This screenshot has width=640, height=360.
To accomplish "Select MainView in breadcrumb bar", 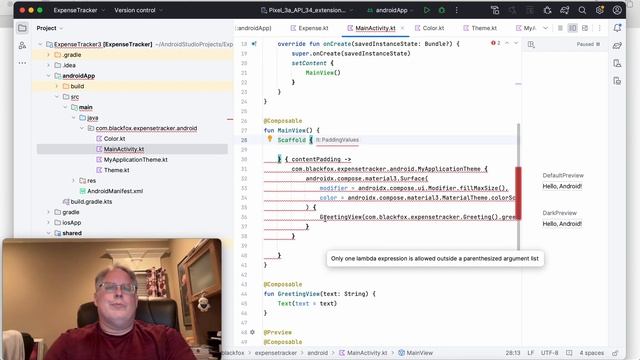I will 416,353.
